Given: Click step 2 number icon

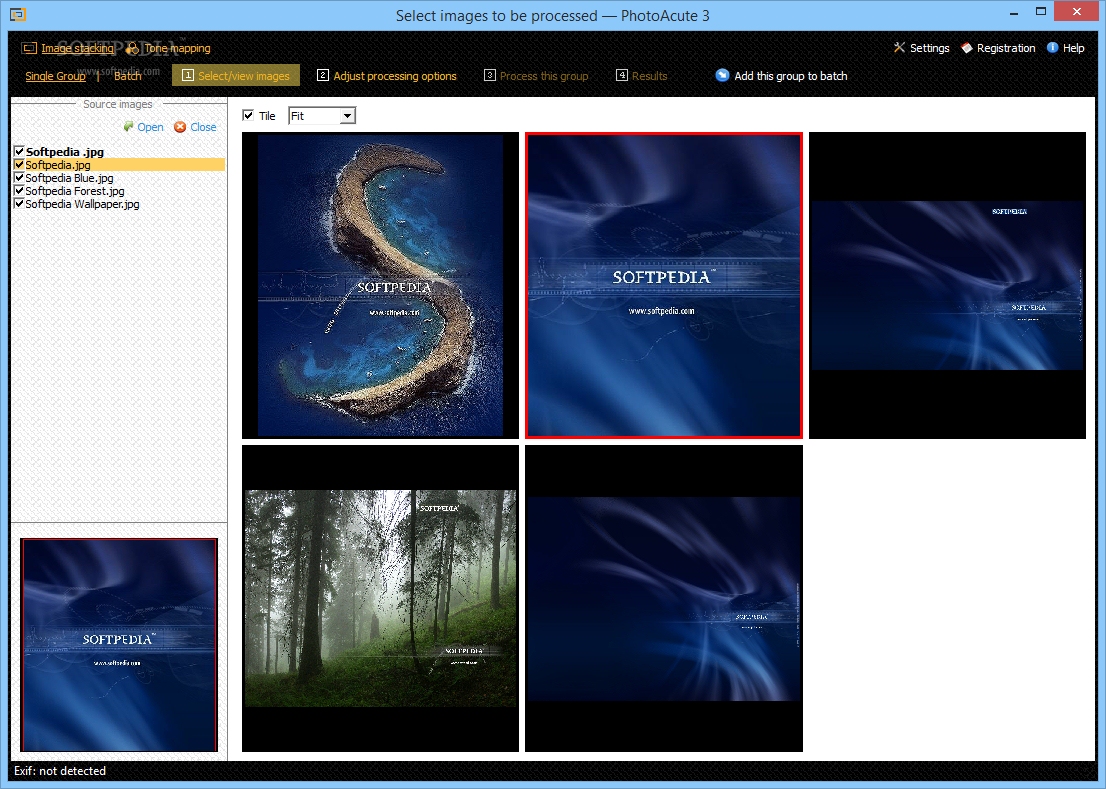Looking at the screenshot, I should [322, 75].
